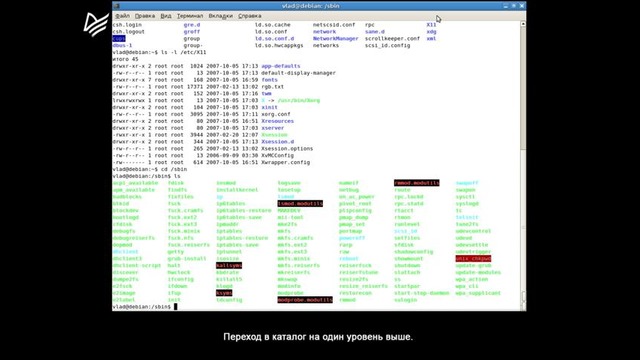Click the csh.login file name
Viewport: 640px width, 360px height.
tap(127, 24)
